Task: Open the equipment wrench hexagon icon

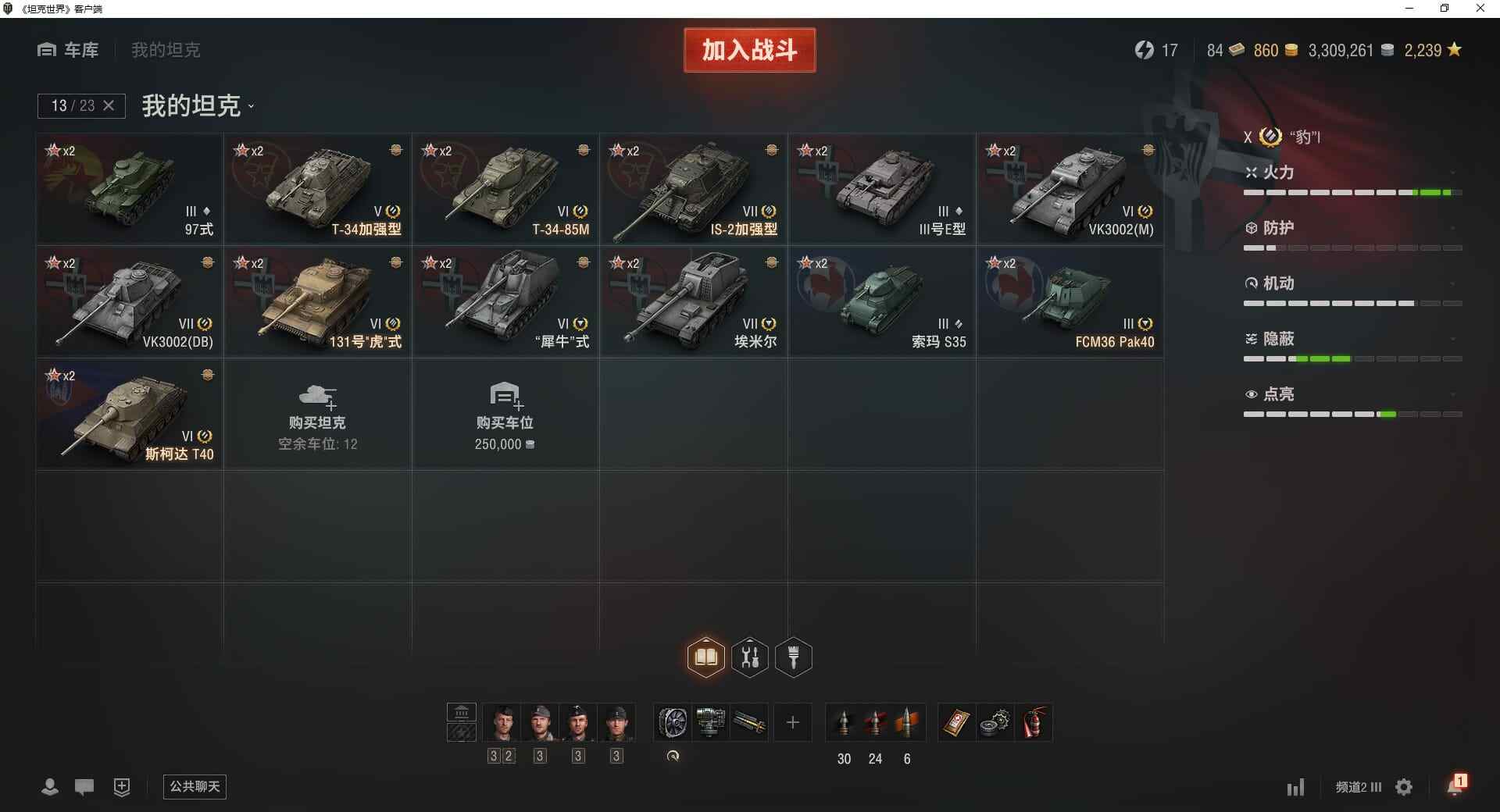Action: [x=750, y=657]
